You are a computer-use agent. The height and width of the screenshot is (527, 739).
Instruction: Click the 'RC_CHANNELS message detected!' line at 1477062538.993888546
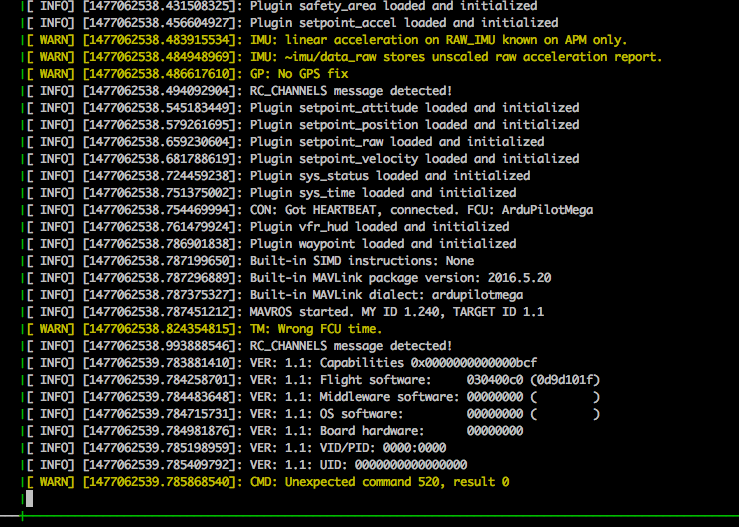tap(239, 346)
